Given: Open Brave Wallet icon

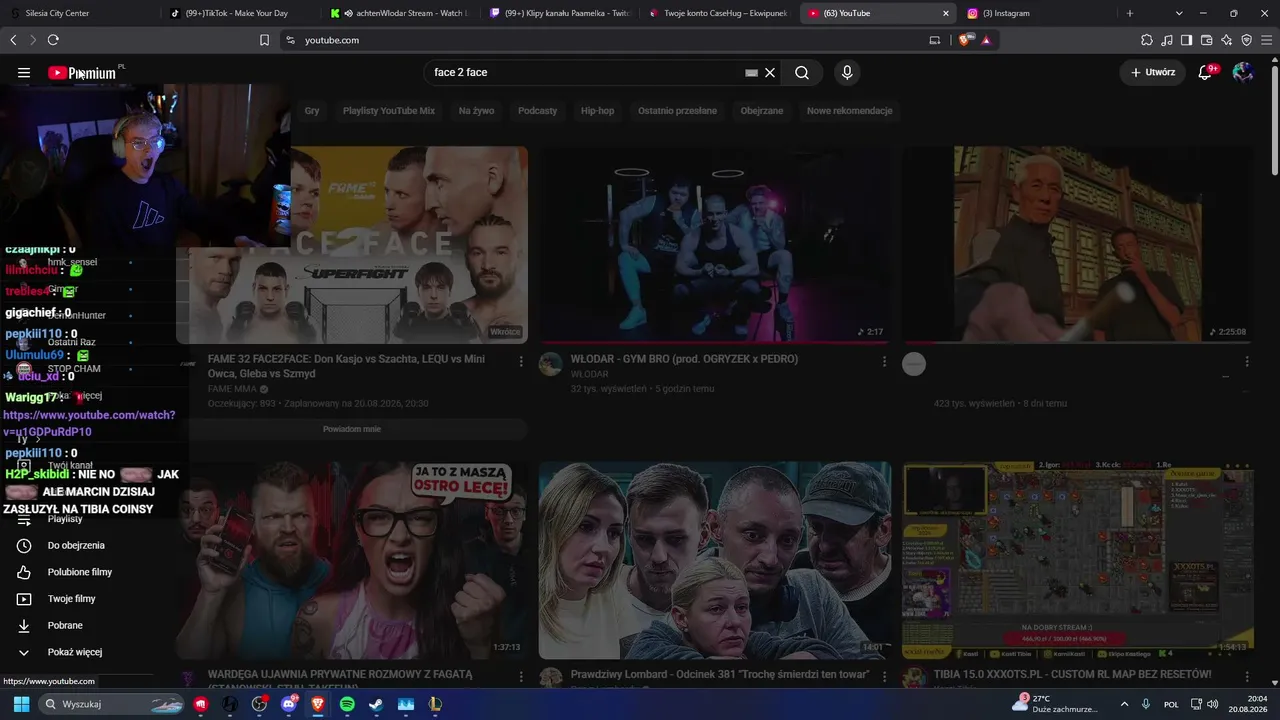Looking at the screenshot, I should (1206, 40).
